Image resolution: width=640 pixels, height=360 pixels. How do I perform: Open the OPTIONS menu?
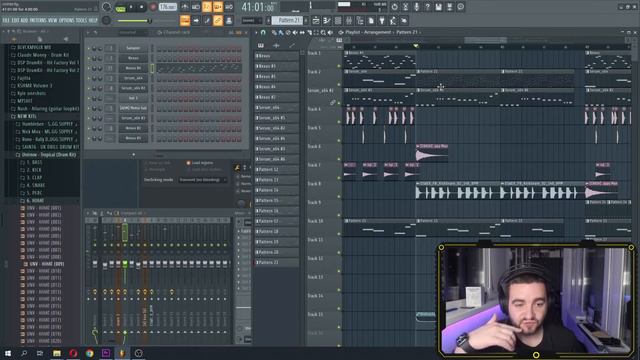[x=67, y=20]
